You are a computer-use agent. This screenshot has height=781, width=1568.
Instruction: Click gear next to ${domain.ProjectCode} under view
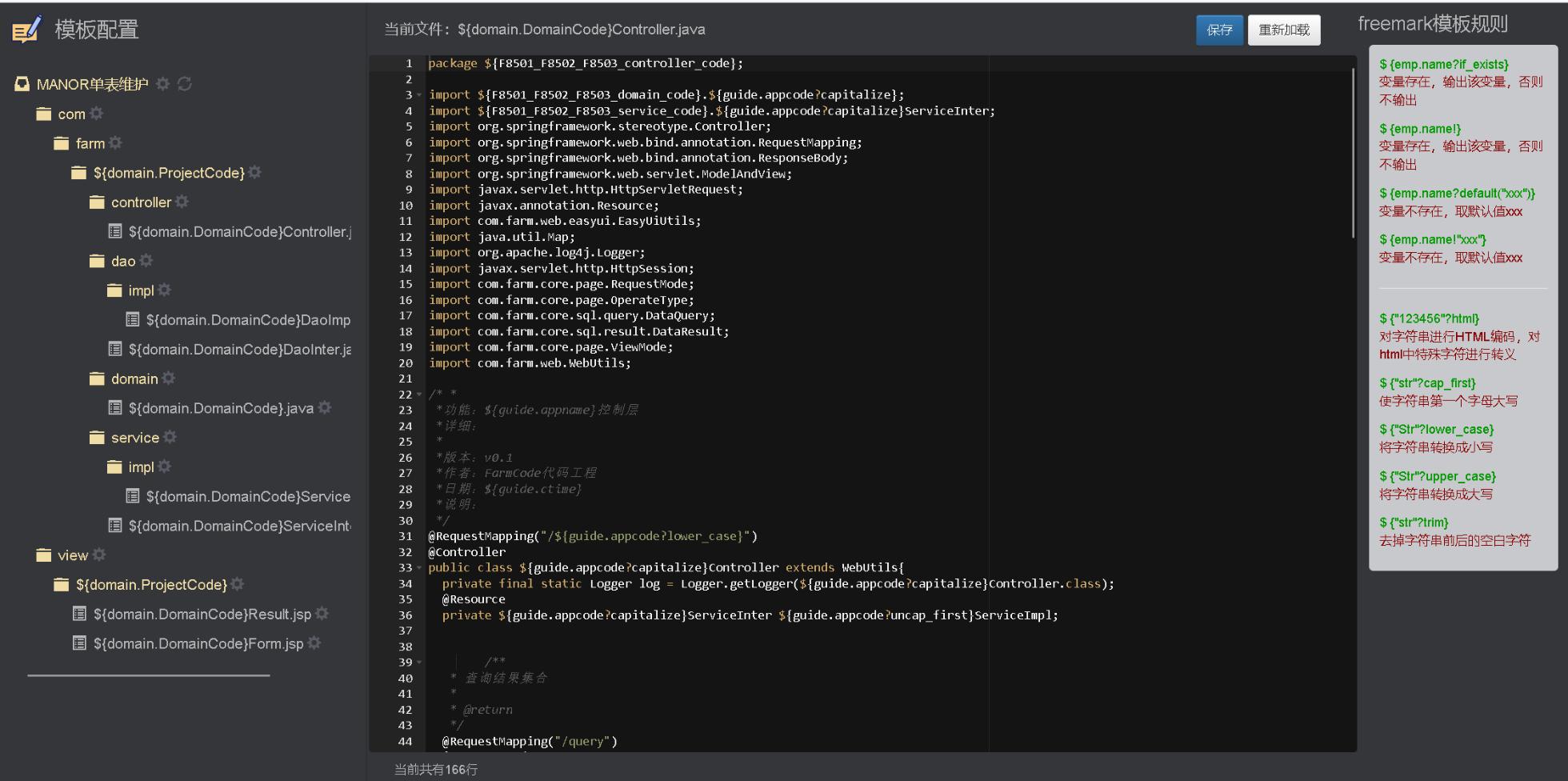tap(238, 584)
